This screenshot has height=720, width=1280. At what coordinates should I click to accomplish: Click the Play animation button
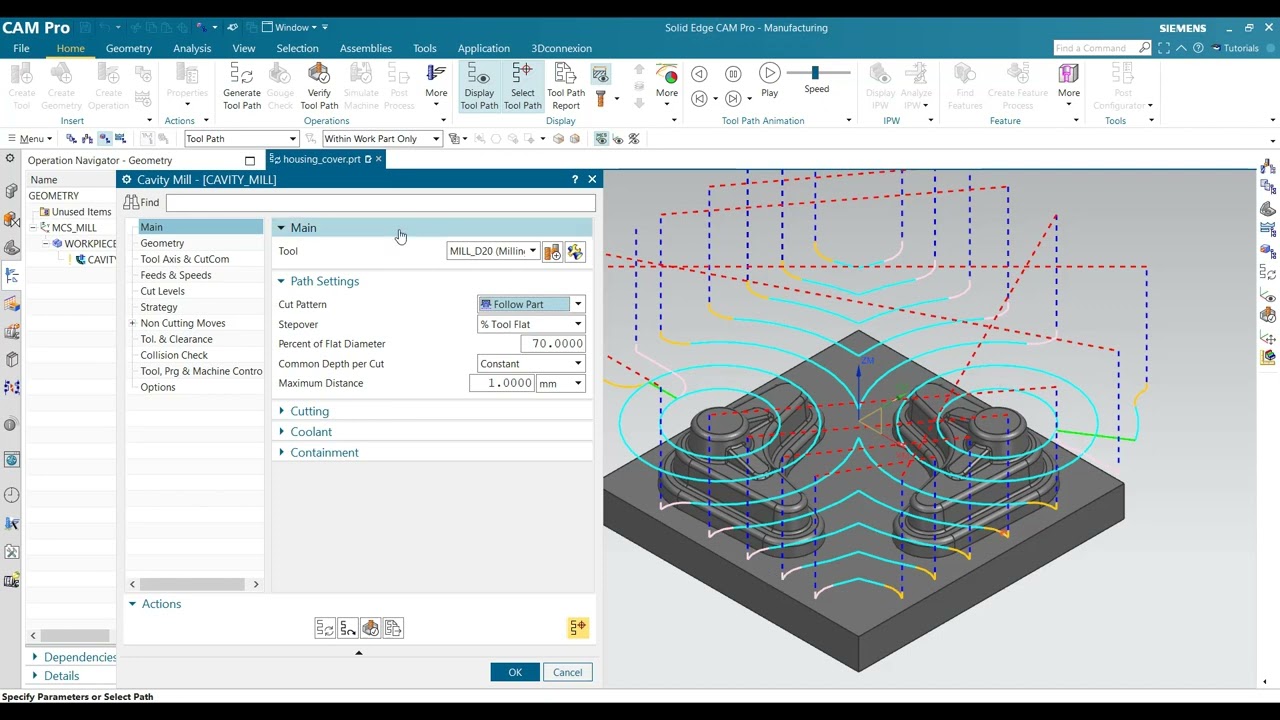769,74
